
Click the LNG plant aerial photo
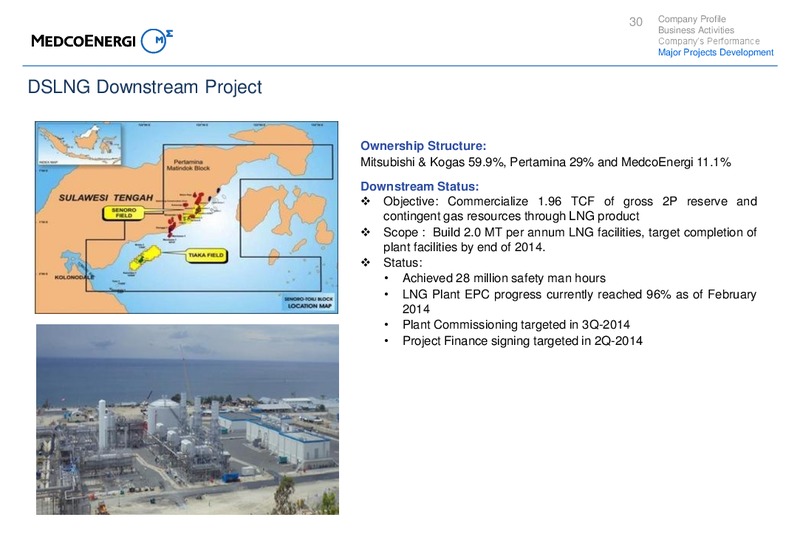click(187, 419)
